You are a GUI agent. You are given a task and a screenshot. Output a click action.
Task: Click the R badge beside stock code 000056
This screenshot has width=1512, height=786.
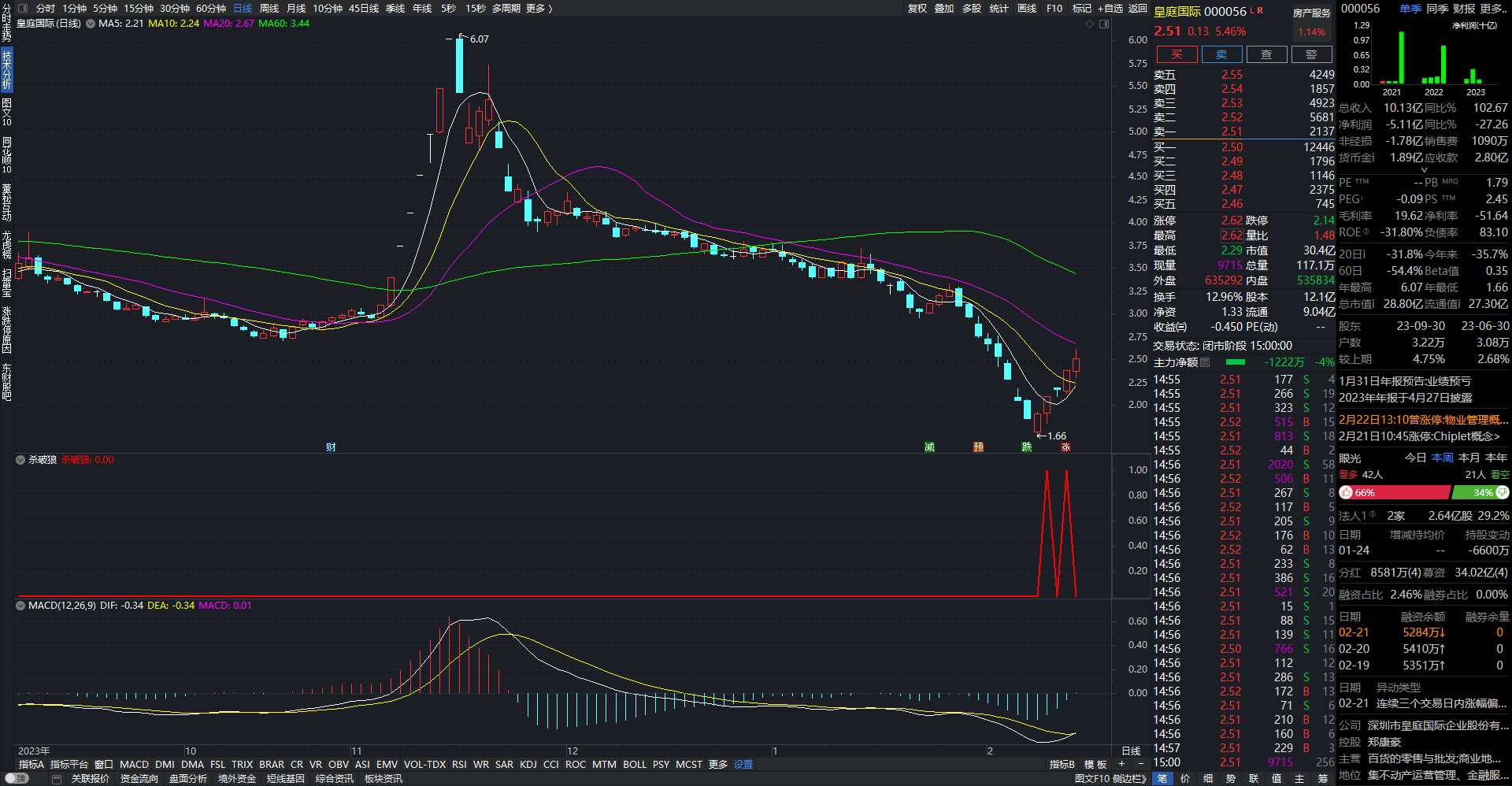1260,10
